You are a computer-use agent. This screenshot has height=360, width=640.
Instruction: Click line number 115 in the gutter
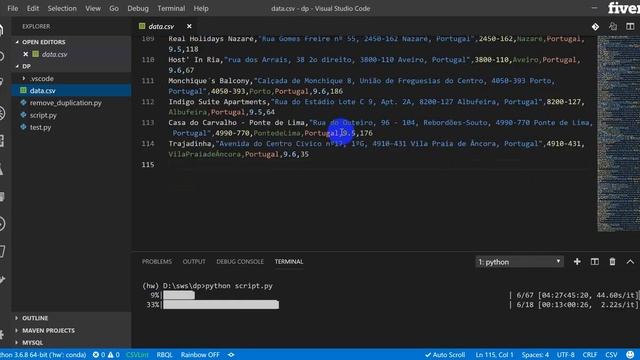(148, 164)
